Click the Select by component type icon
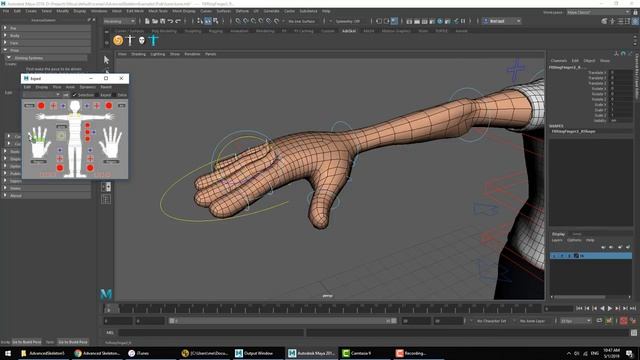The height and width of the screenshot is (360, 640). point(216,21)
